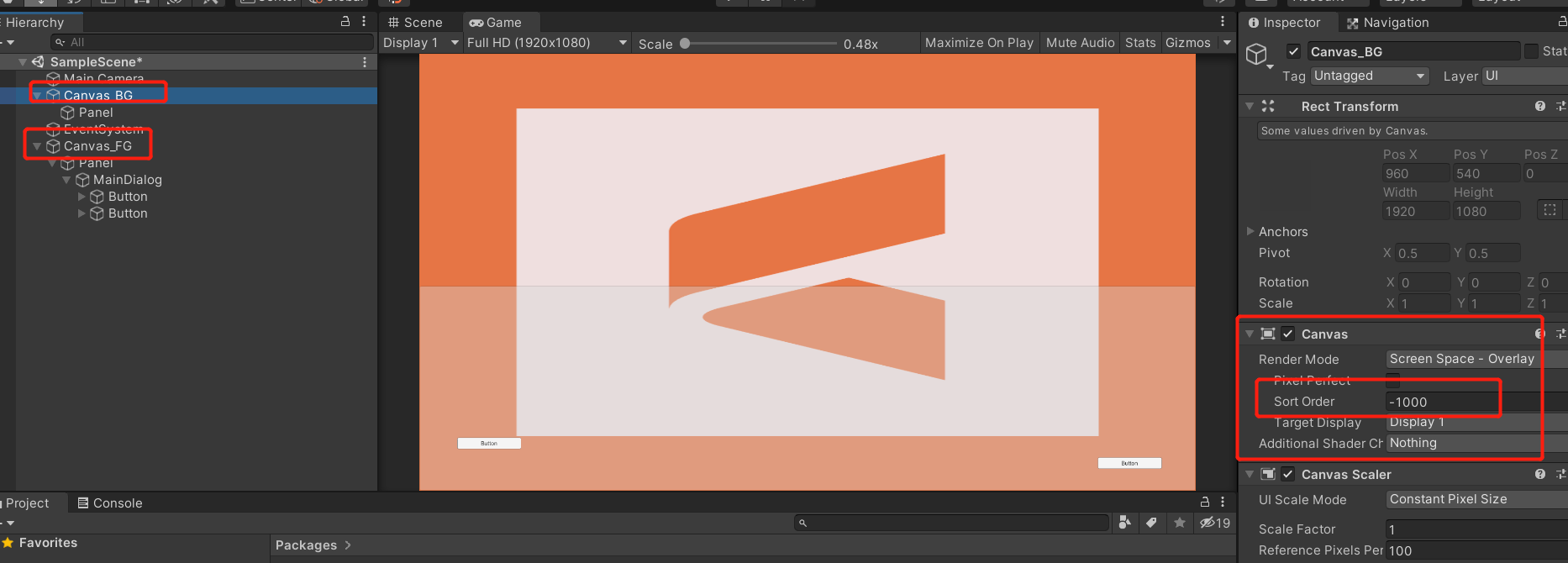
Task: Open Canvas Scaler help icon
Action: tap(1540, 474)
